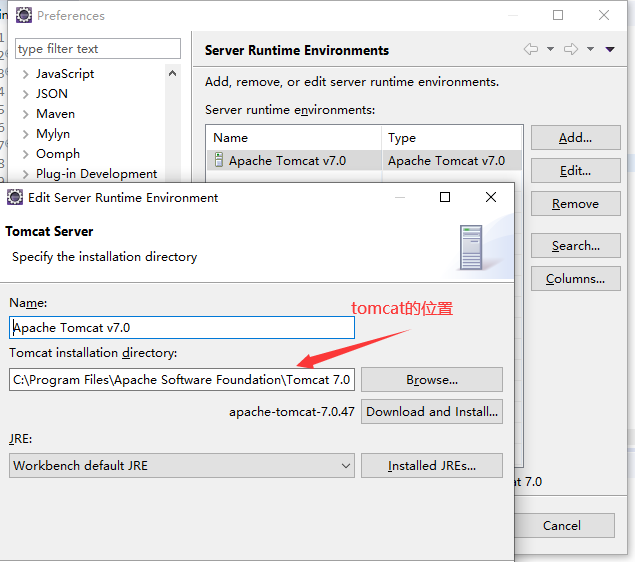Screen dimensions: 635x562
Task: Close the Edit Server Runtime Environment dialog
Action: coord(491,197)
